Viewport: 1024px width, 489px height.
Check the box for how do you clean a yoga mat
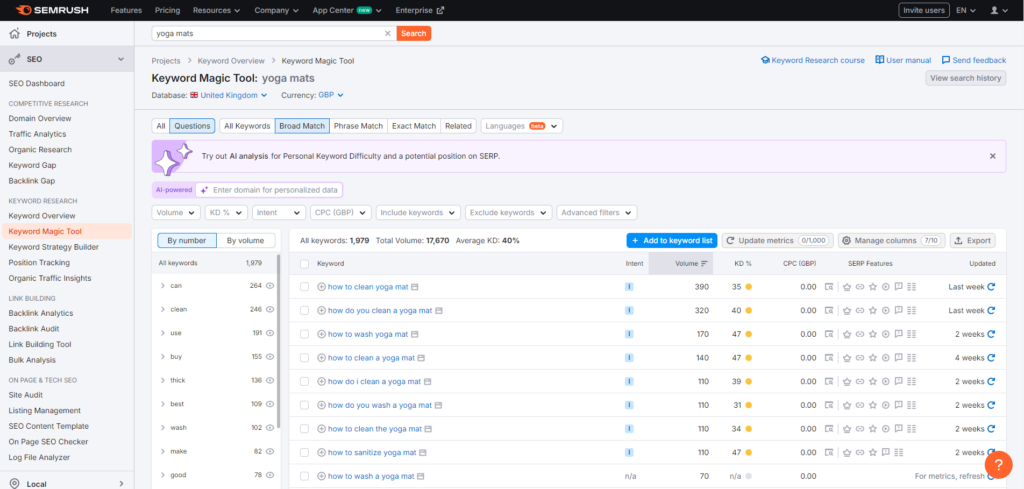pyautogui.click(x=304, y=311)
